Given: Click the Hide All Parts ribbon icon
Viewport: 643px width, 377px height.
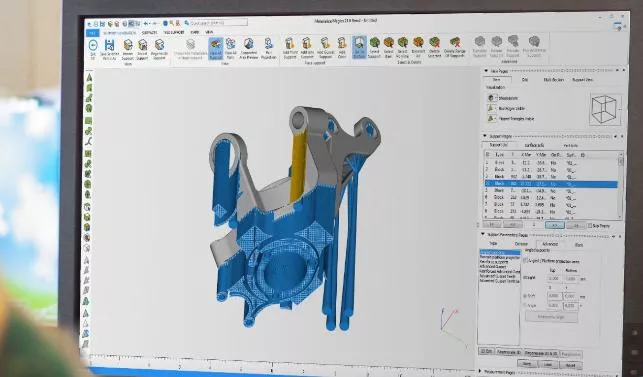Looking at the screenshot, I should [230, 49].
